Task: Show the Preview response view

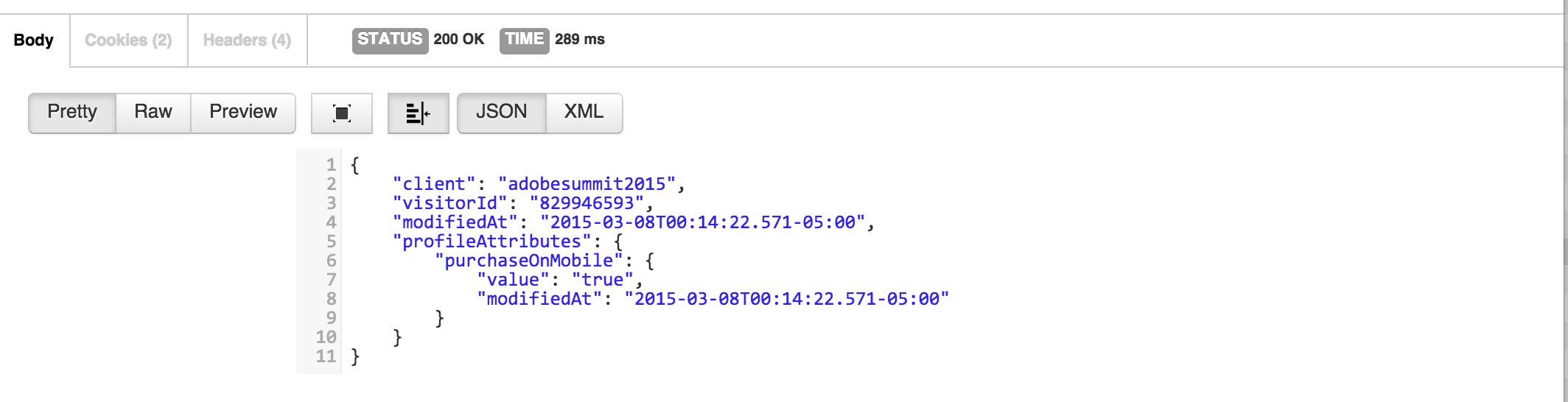Action: [x=243, y=112]
